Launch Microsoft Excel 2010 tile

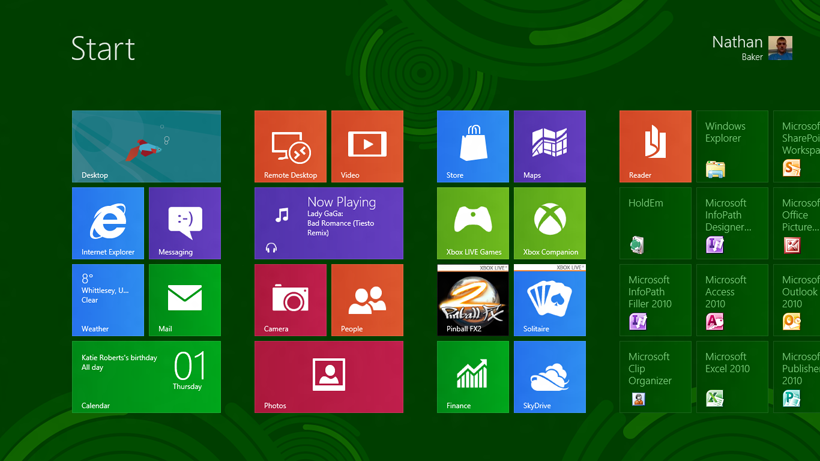point(732,377)
